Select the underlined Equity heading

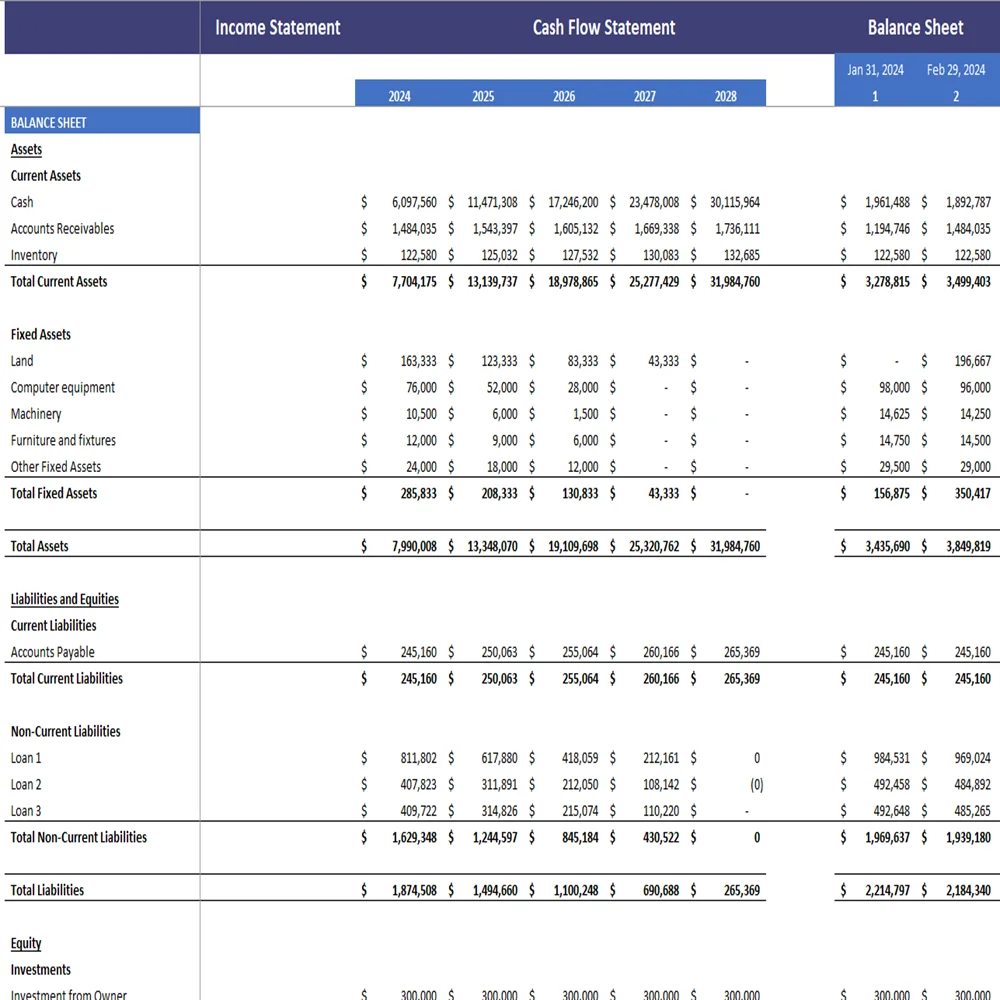26,943
